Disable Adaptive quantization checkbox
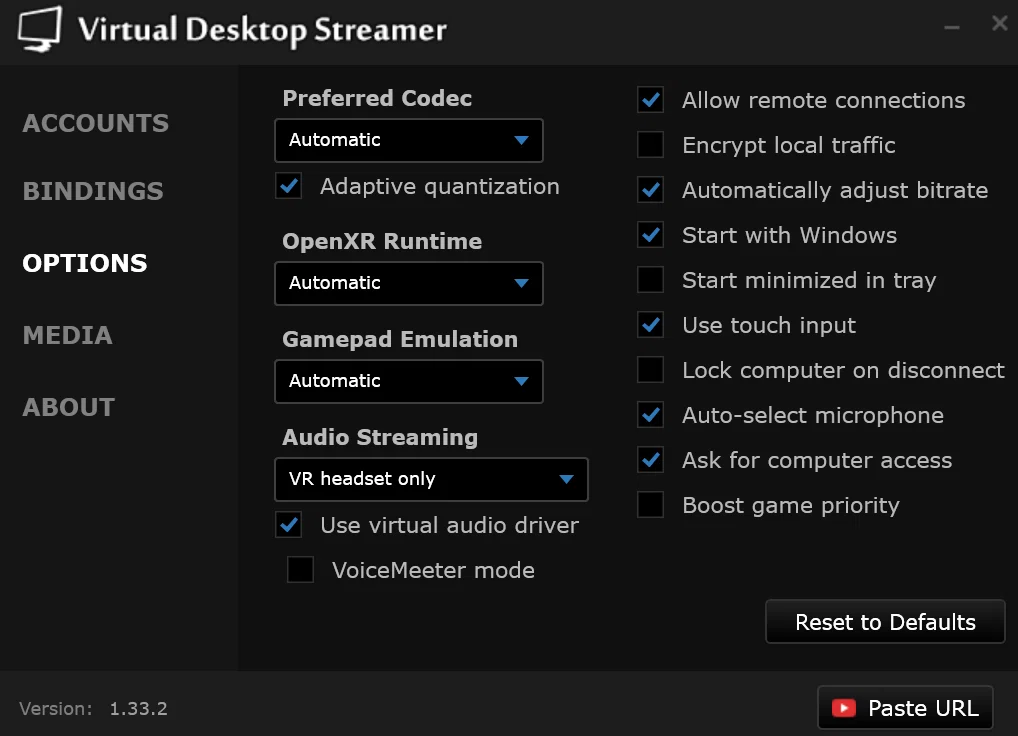Image resolution: width=1018 pixels, height=736 pixels. [289, 186]
